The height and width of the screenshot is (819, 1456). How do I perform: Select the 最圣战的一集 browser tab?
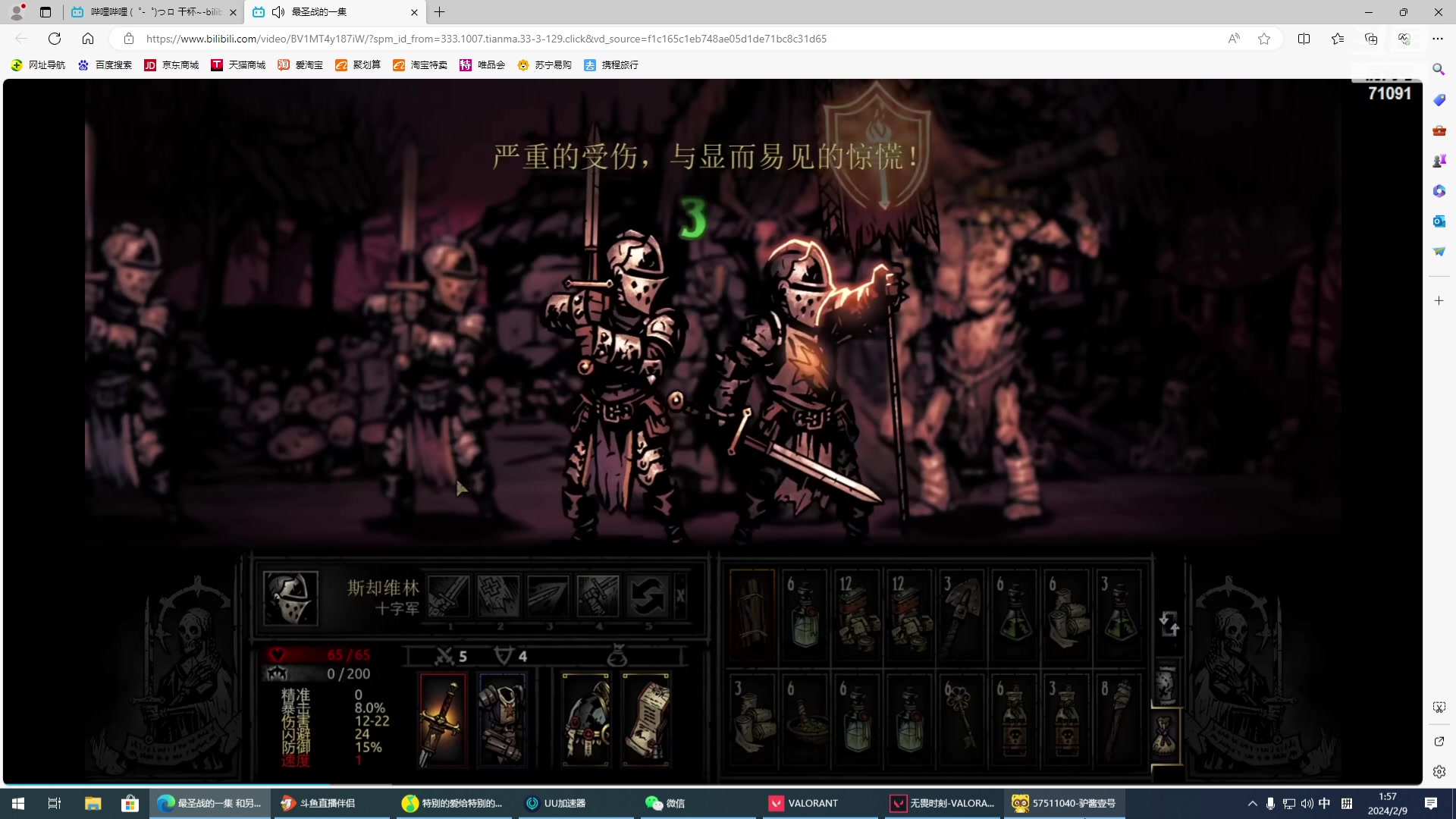coord(336,12)
